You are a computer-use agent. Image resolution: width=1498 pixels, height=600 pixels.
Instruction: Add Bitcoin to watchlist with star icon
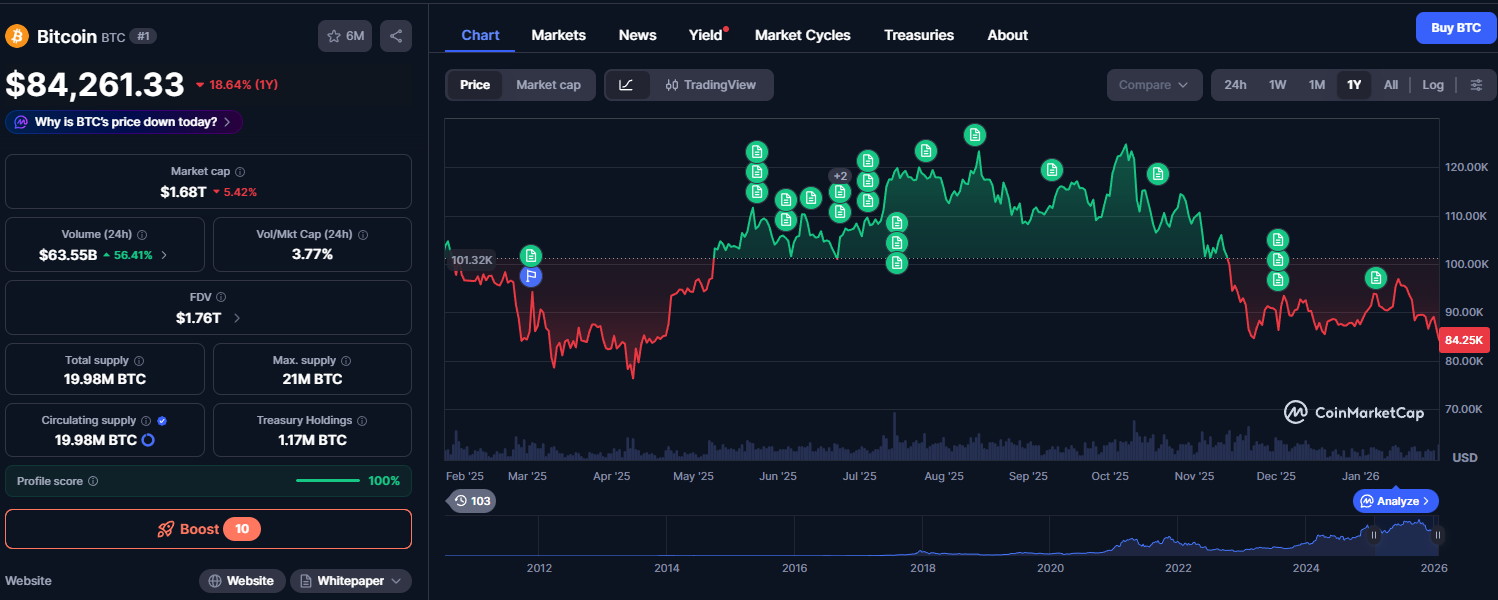(x=345, y=36)
